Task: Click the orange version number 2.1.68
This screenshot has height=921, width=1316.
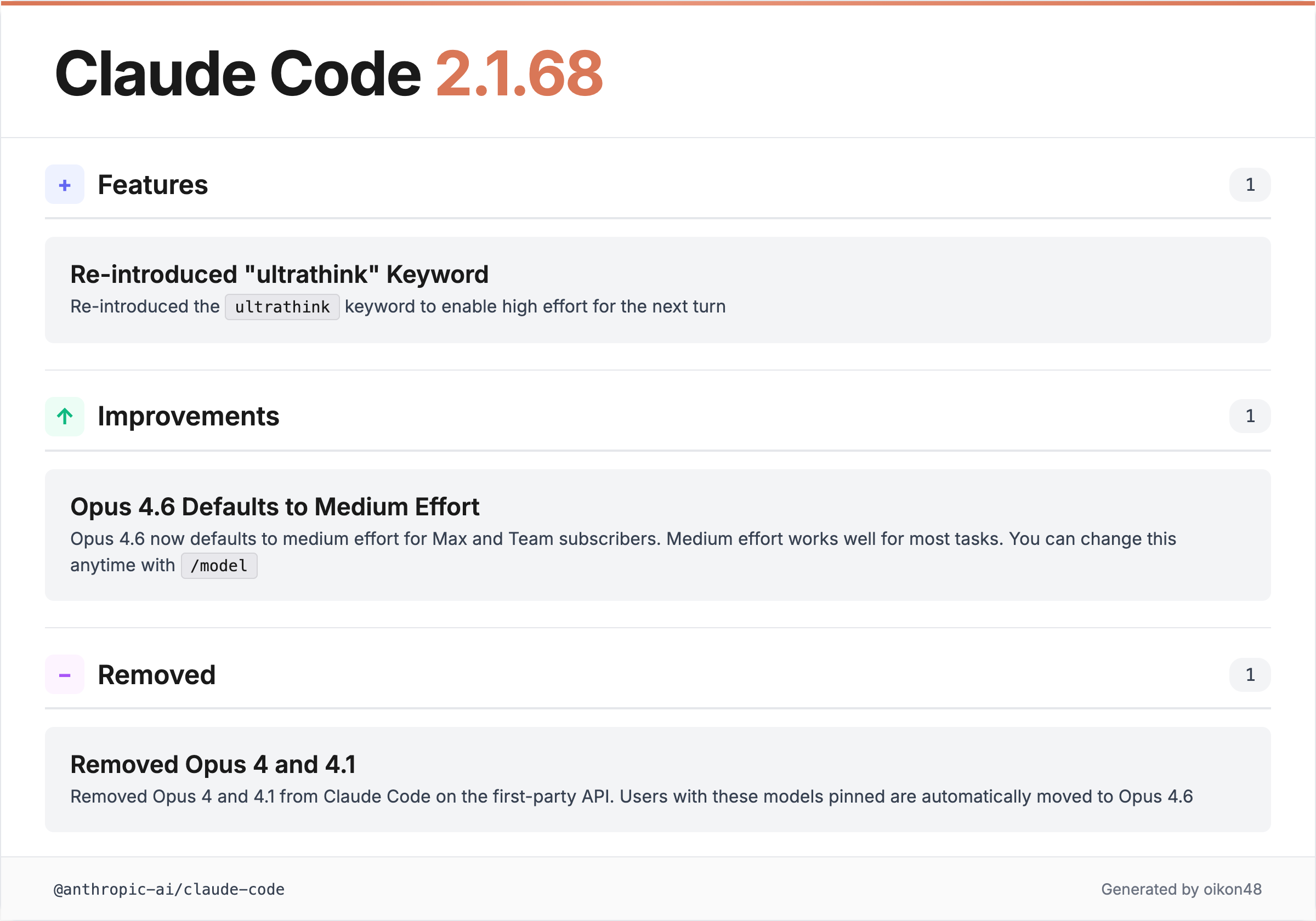Action: pos(519,74)
